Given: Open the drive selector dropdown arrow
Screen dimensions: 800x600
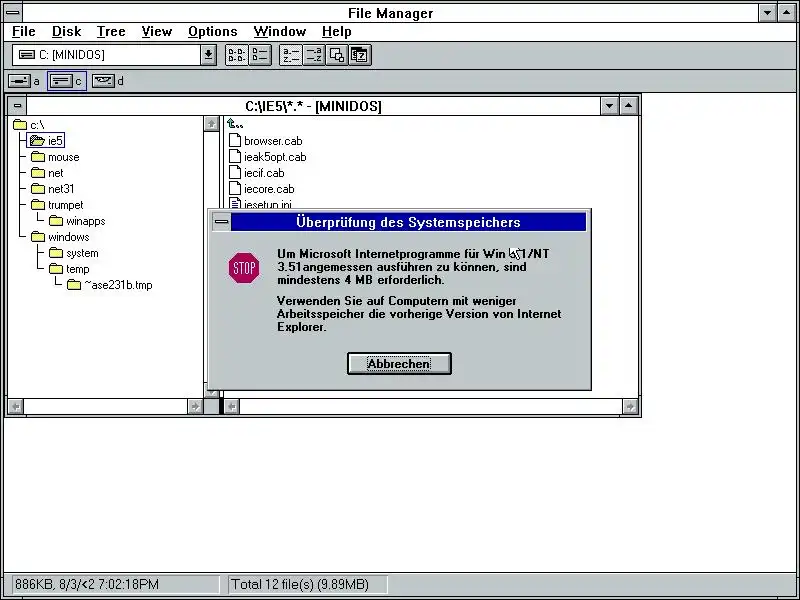Looking at the screenshot, I should point(208,55).
